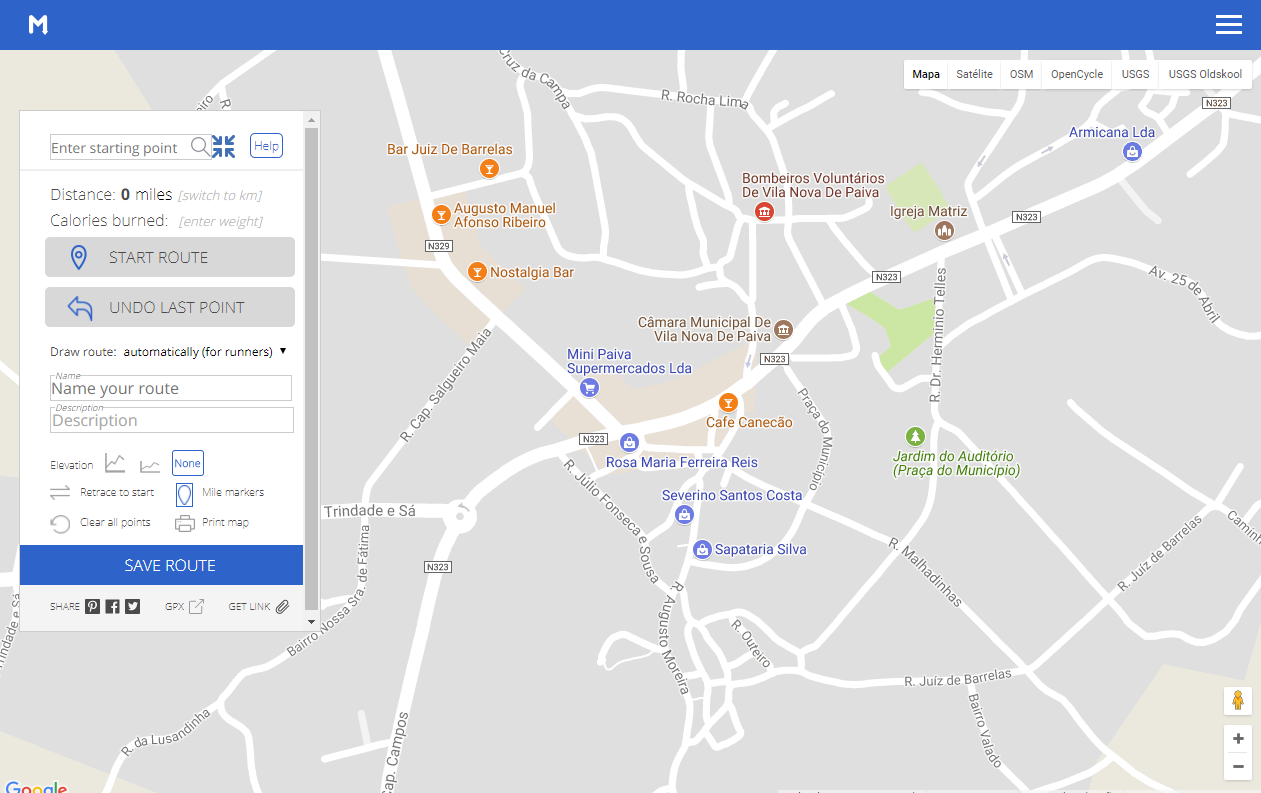Viewport: 1261px width, 793px height.
Task: Zoom in the map with plus
Action: pyautogui.click(x=1238, y=739)
